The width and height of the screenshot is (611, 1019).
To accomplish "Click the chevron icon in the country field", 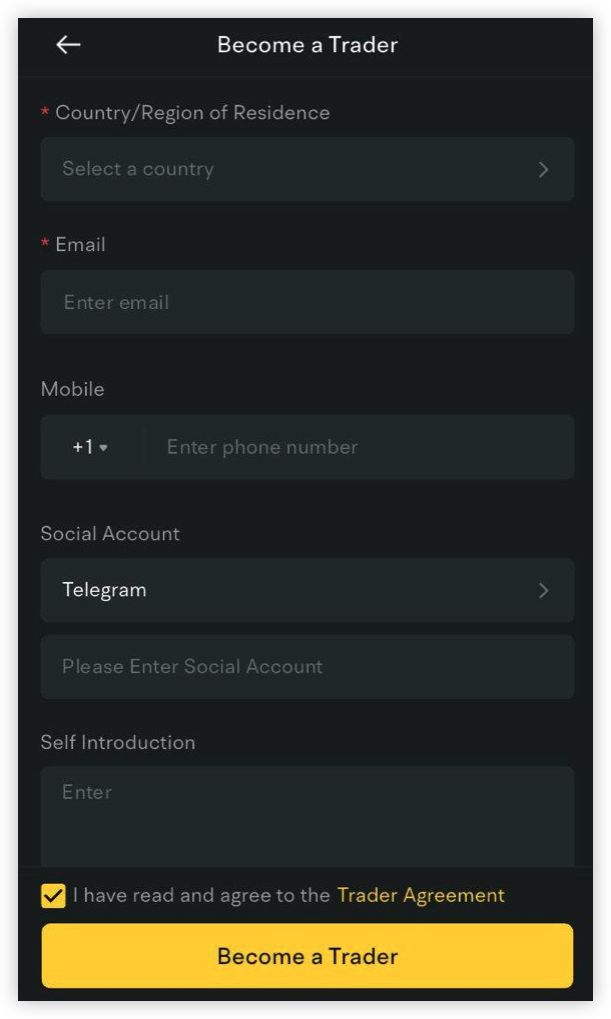I will (x=543, y=170).
